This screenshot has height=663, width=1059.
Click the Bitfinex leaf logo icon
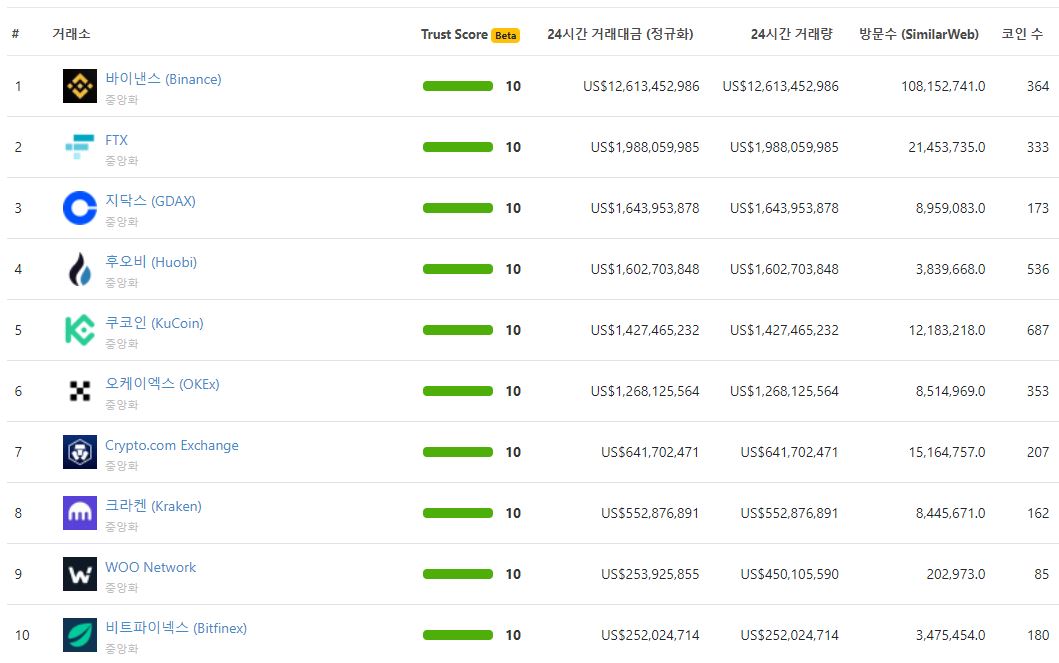tap(80, 635)
